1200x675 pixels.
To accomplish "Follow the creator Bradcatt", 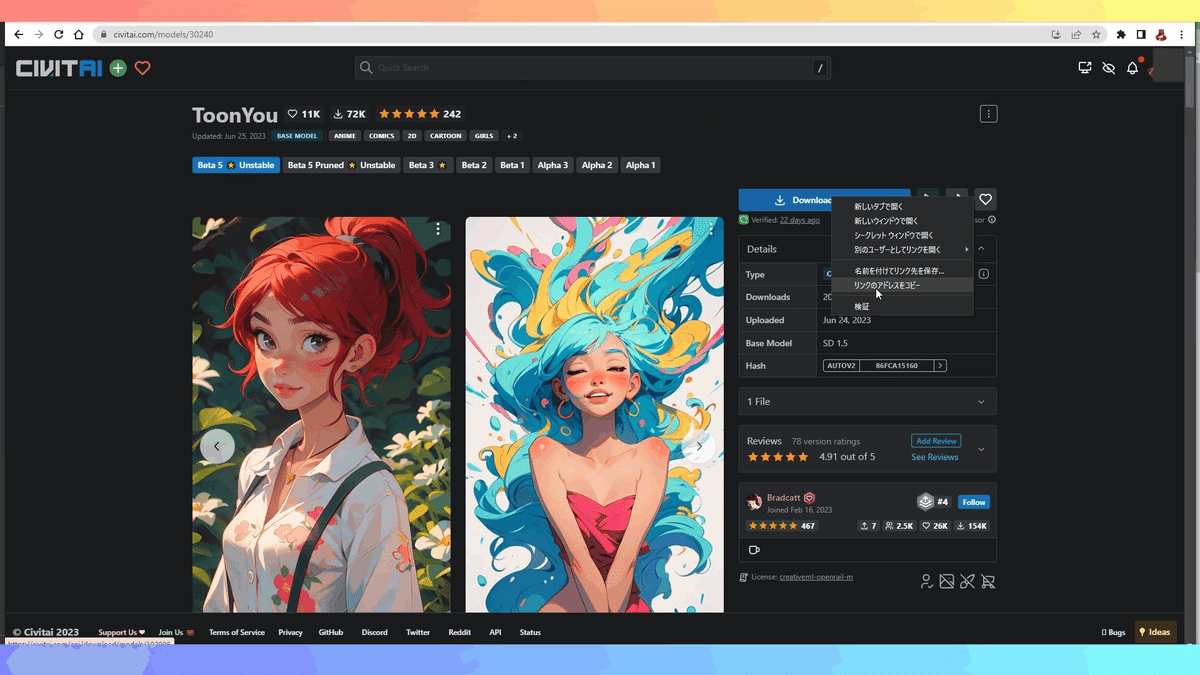I will tap(974, 502).
